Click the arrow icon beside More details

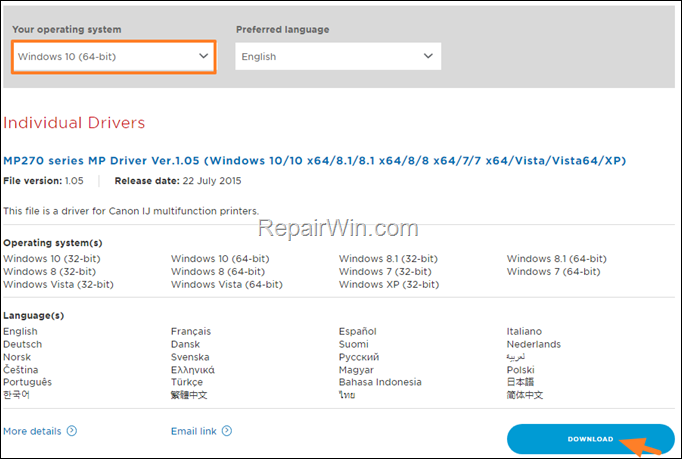(72, 431)
